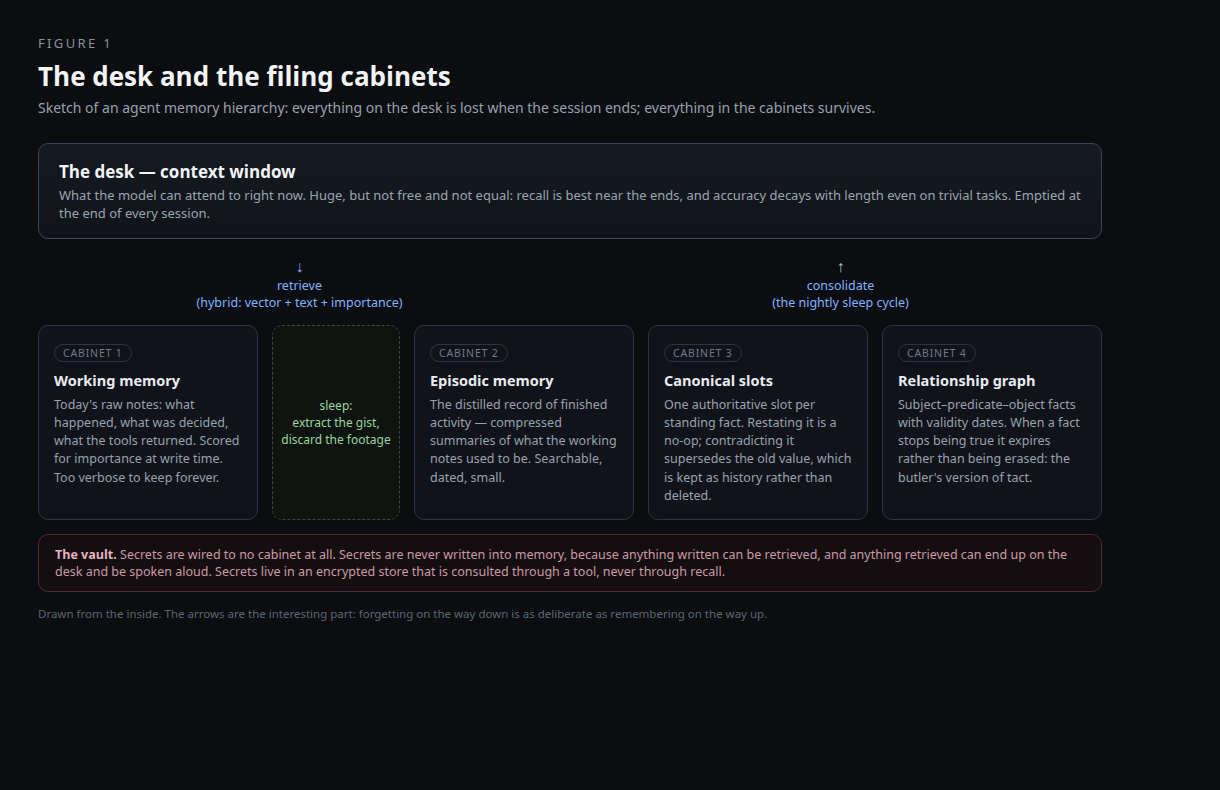This screenshot has height=790, width=1220.
Task: Select the CABINET 1 badge
Action: [93, 353]
